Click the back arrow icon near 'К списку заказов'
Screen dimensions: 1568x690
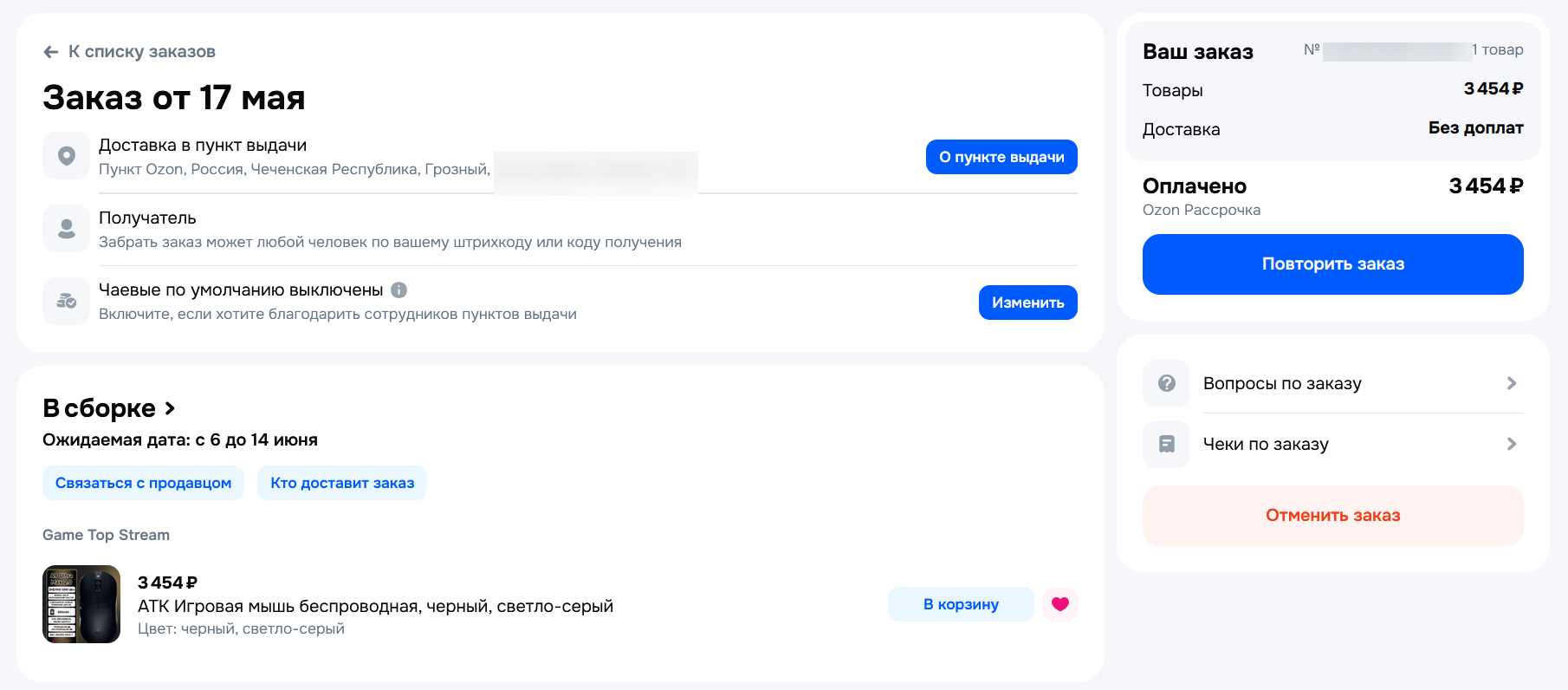pos(51,52)
